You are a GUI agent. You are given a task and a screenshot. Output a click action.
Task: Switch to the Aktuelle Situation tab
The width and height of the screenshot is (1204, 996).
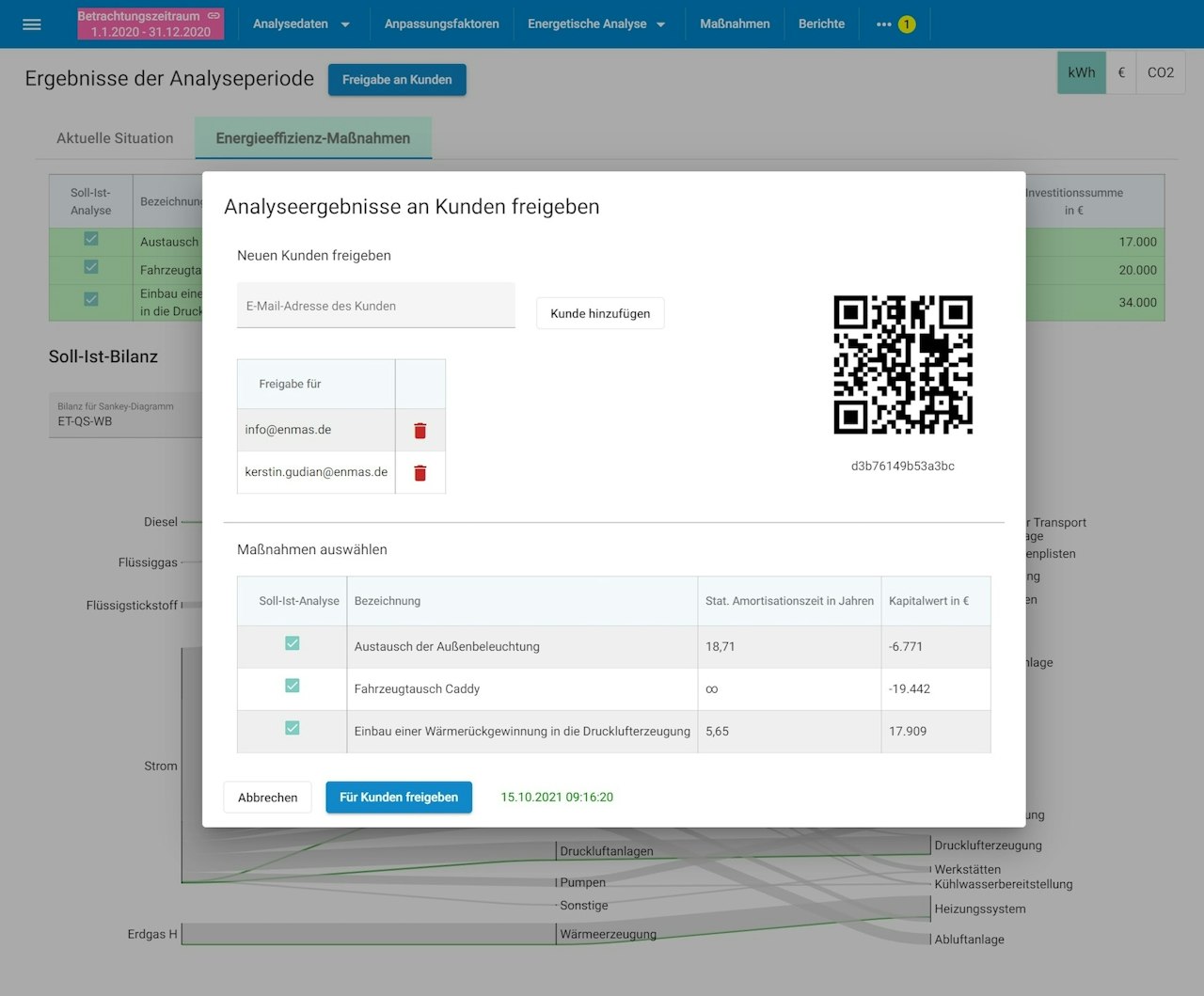115,138
